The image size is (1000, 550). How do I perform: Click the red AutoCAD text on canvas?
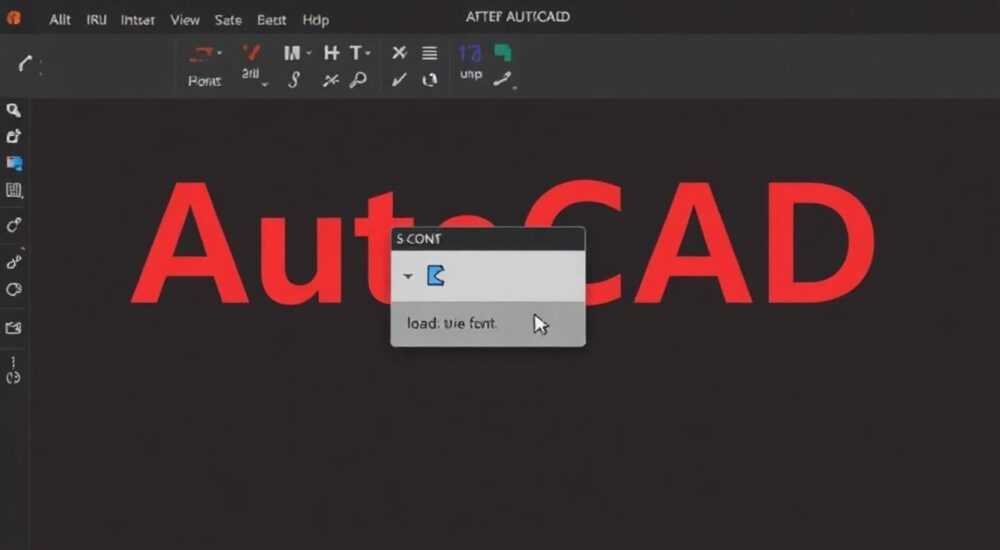504,242
